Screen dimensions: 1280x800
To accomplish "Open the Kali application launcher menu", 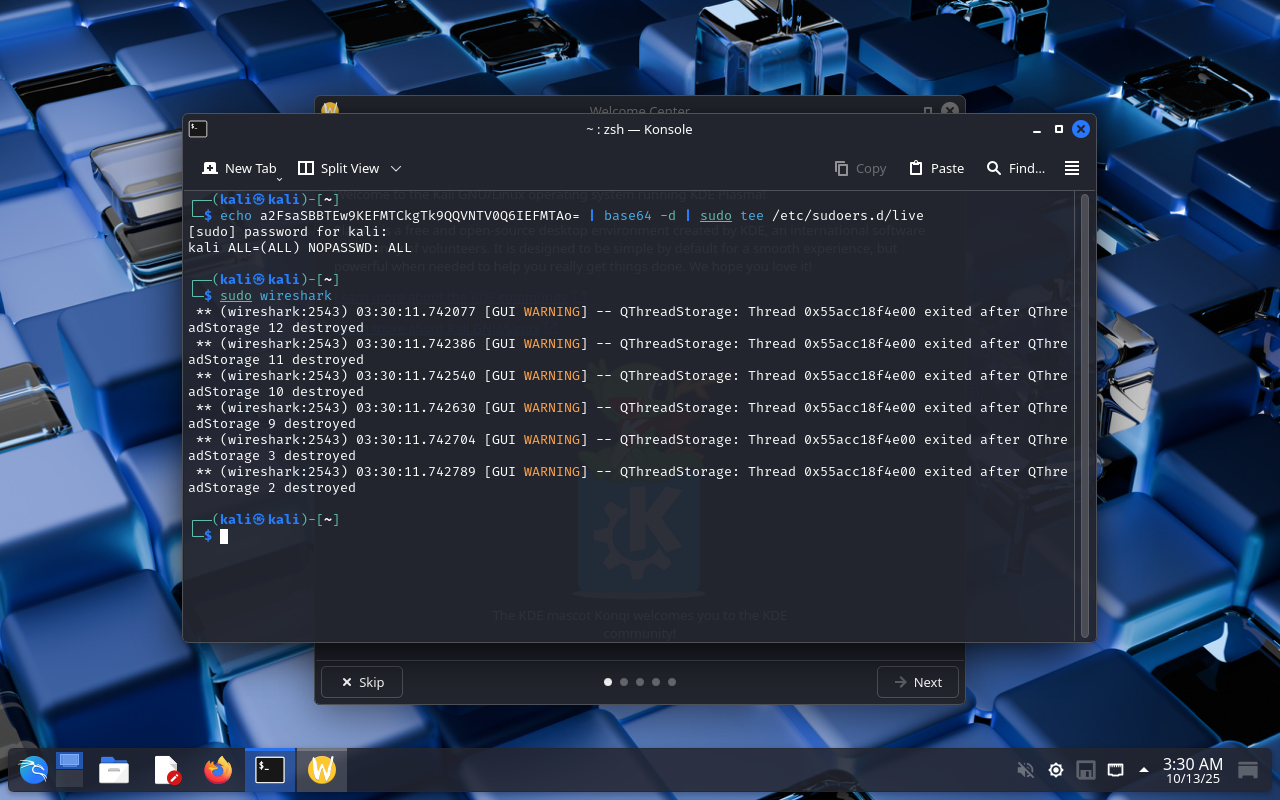I will (x=33, y=770).
